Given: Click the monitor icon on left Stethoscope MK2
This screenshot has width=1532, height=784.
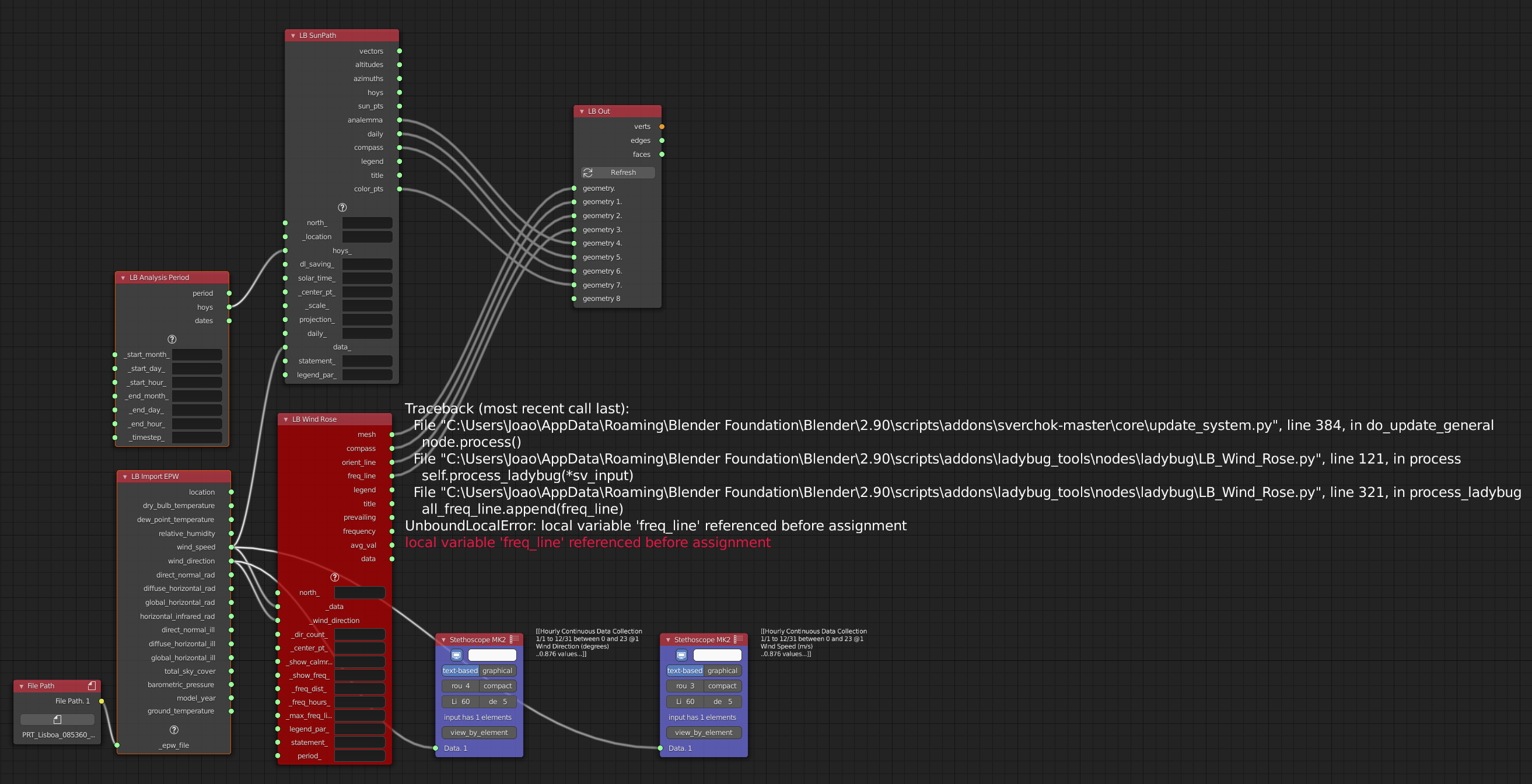Looking at the screenshot, I should point(456,655).
